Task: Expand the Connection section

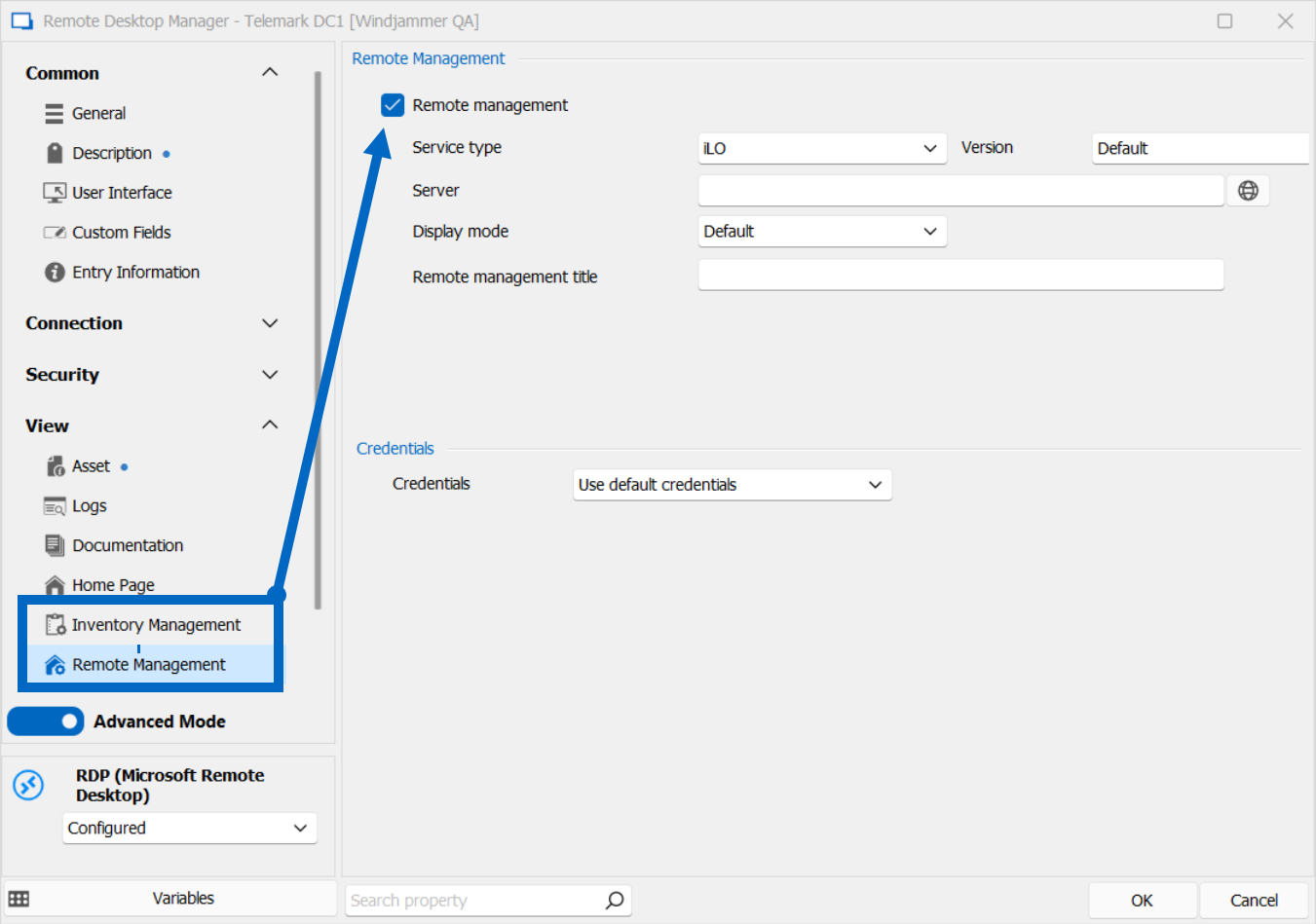Action: 270,322
